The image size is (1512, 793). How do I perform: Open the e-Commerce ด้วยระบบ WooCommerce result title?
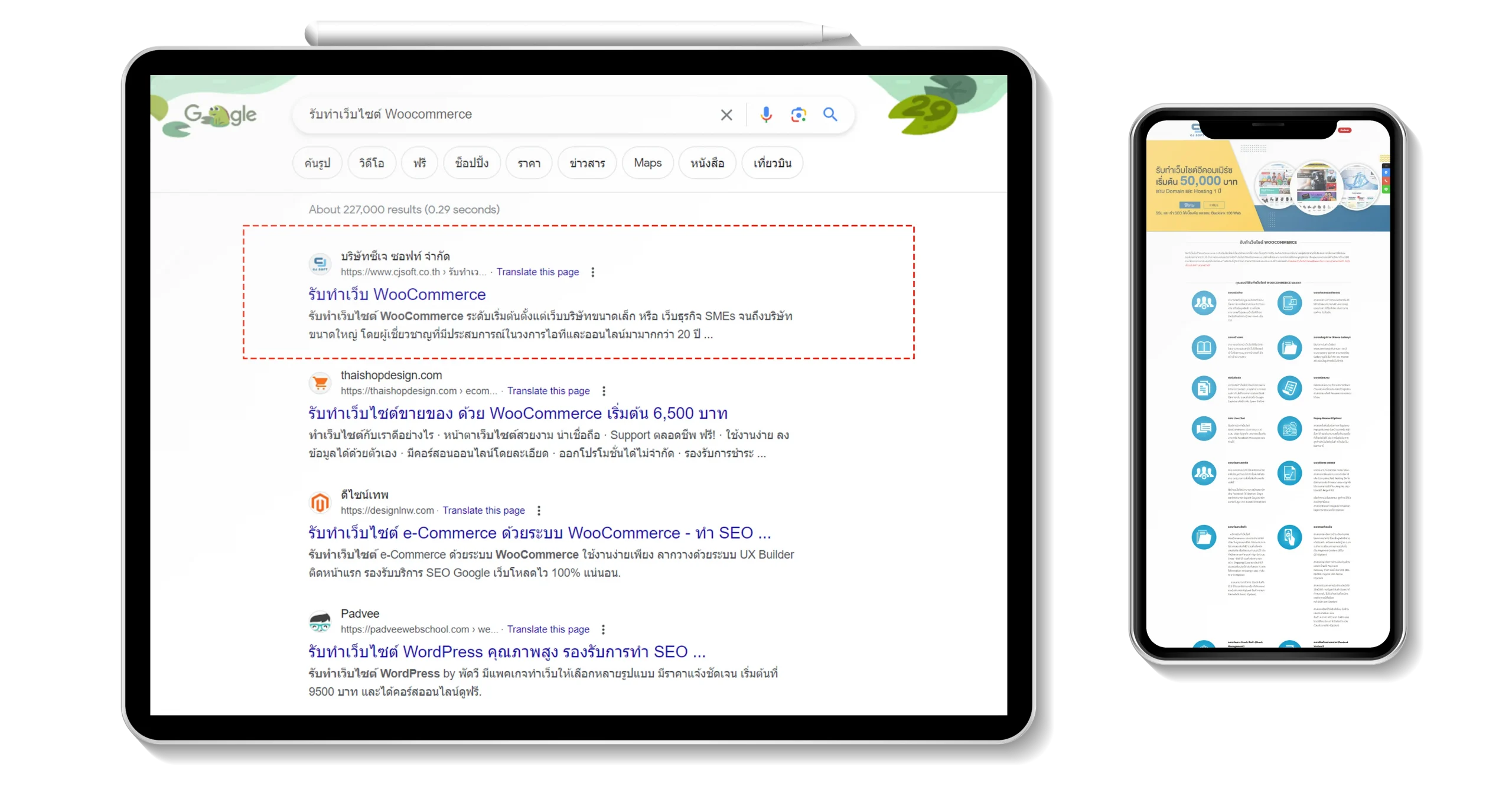(x=540, y=533)
